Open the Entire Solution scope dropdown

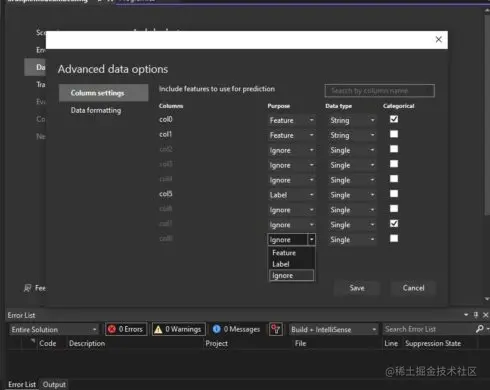pos(54,329)
